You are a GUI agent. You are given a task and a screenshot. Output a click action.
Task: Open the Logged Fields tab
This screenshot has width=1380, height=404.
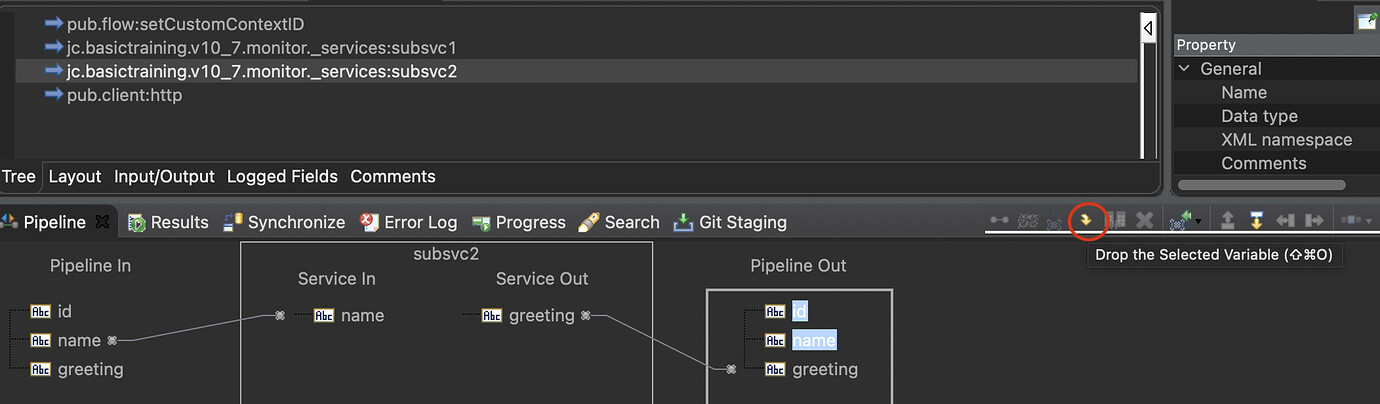(x=282, y=176)
